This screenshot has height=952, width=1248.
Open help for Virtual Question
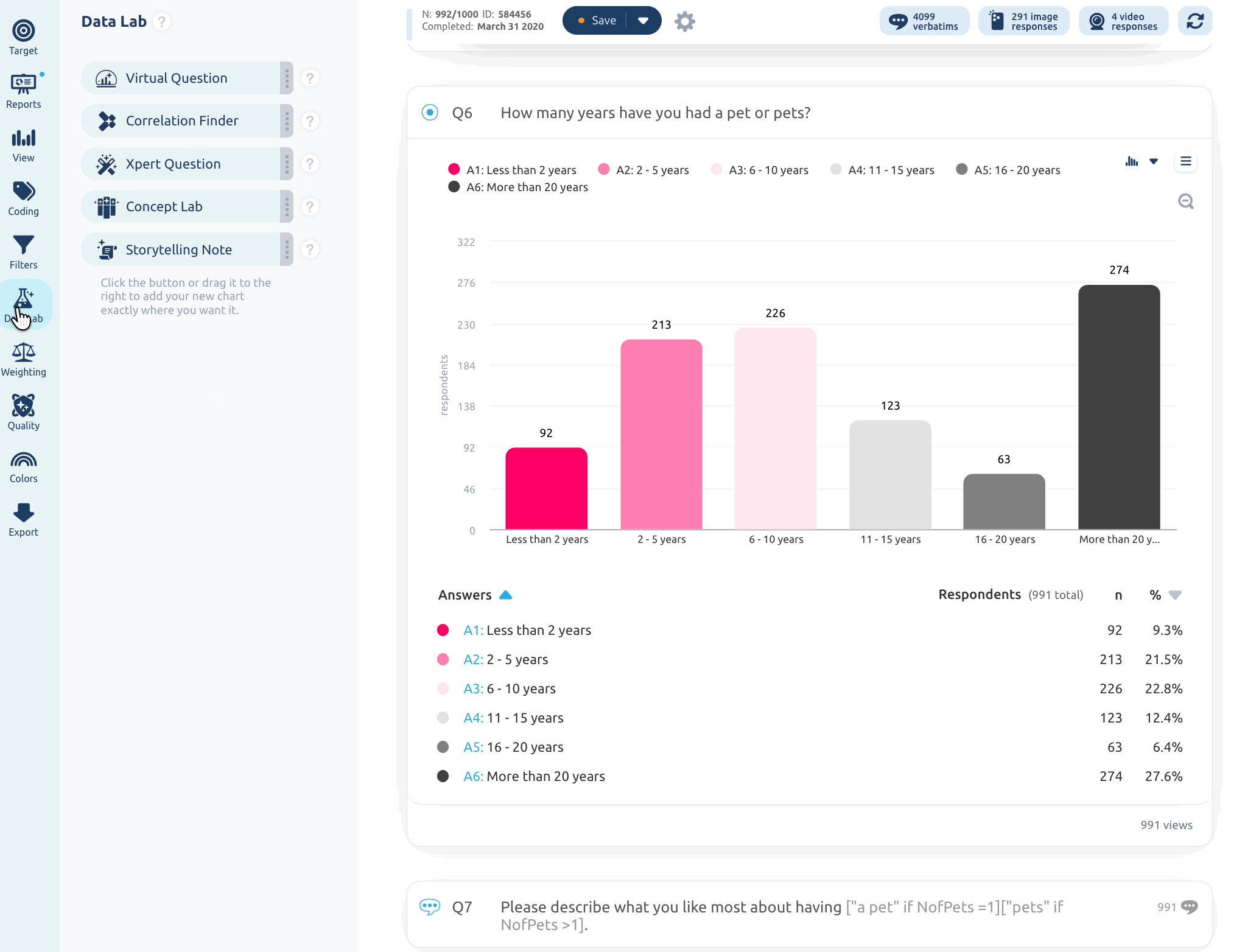click(310, 79)
